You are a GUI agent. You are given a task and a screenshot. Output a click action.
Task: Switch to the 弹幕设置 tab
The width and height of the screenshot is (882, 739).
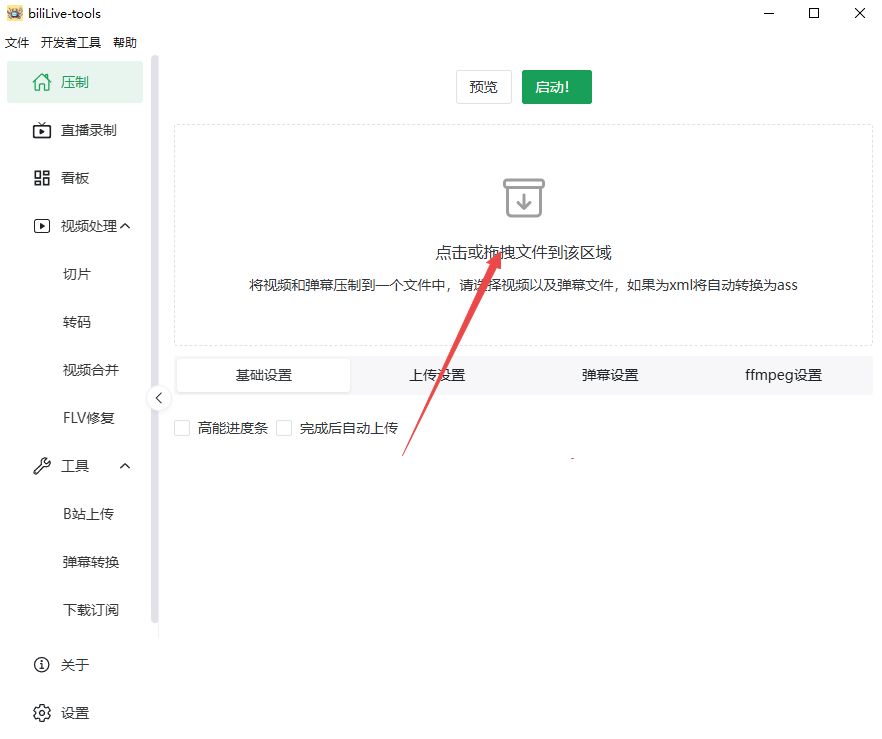(x=610, y=376)
